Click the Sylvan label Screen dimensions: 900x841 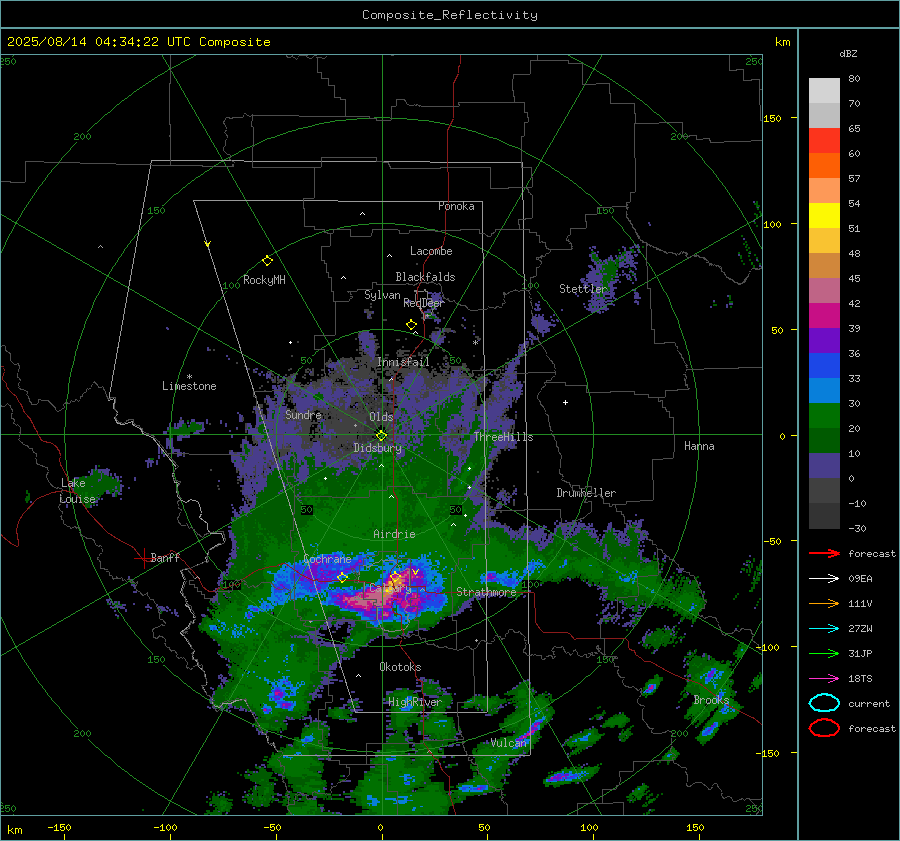pyautogui.click(x=382, y=295)
